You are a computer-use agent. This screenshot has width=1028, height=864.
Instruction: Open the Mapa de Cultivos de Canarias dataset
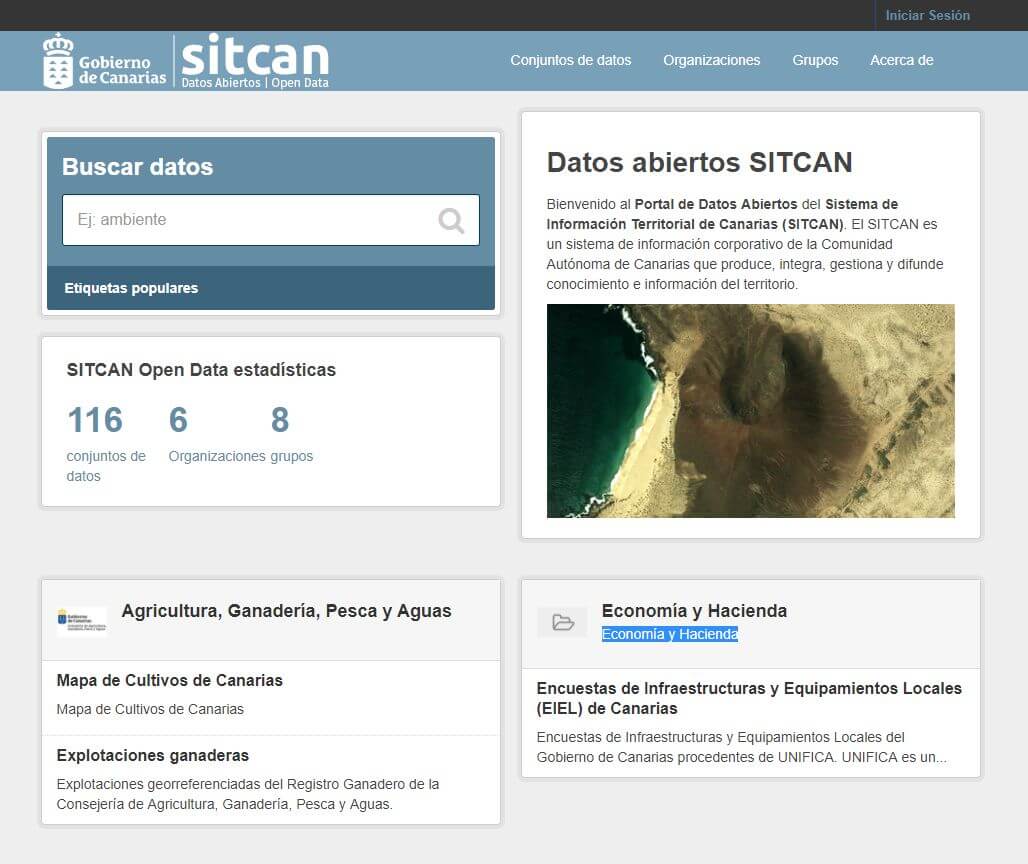point(169,680)
